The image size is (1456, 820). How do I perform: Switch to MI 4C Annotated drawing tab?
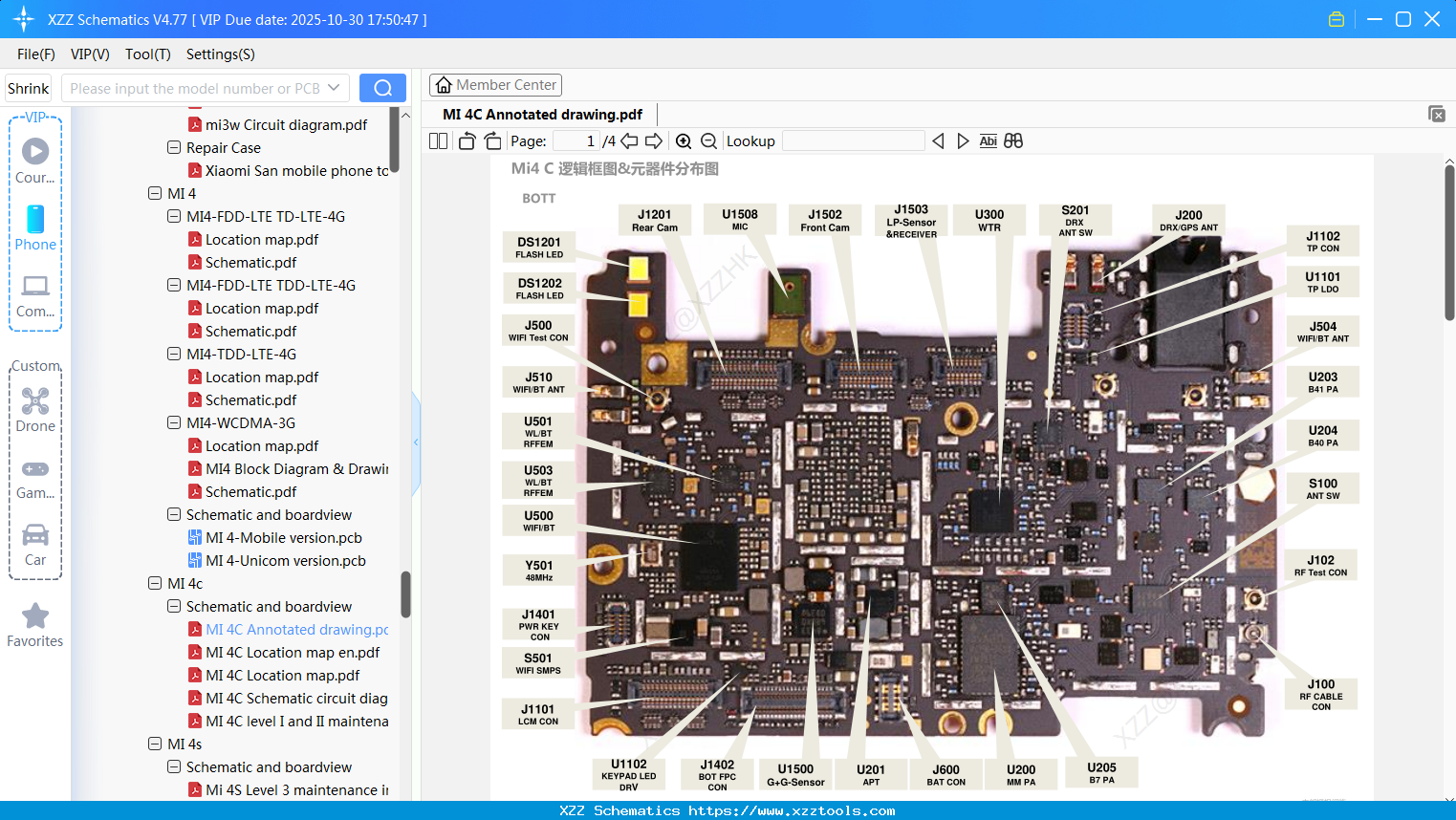(541, 114)
